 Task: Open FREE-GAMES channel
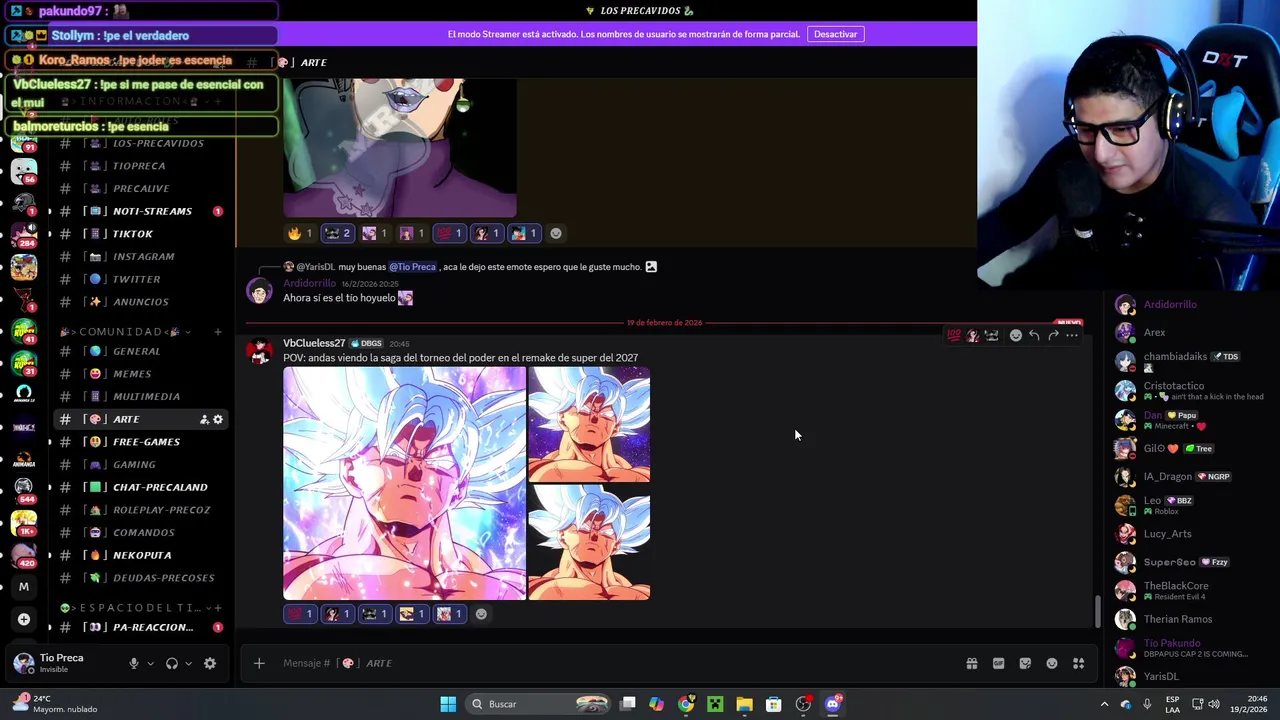142,442
